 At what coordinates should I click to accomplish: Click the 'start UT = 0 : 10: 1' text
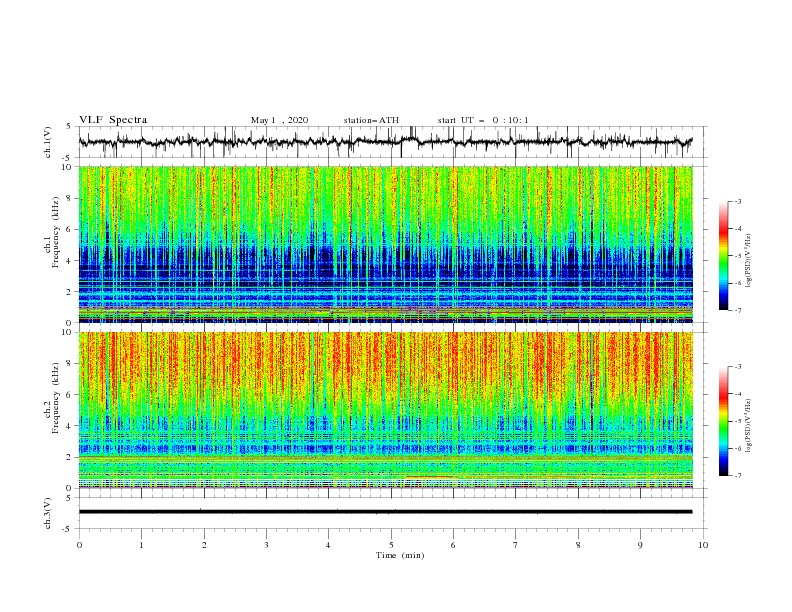click(x=483, y=120)
